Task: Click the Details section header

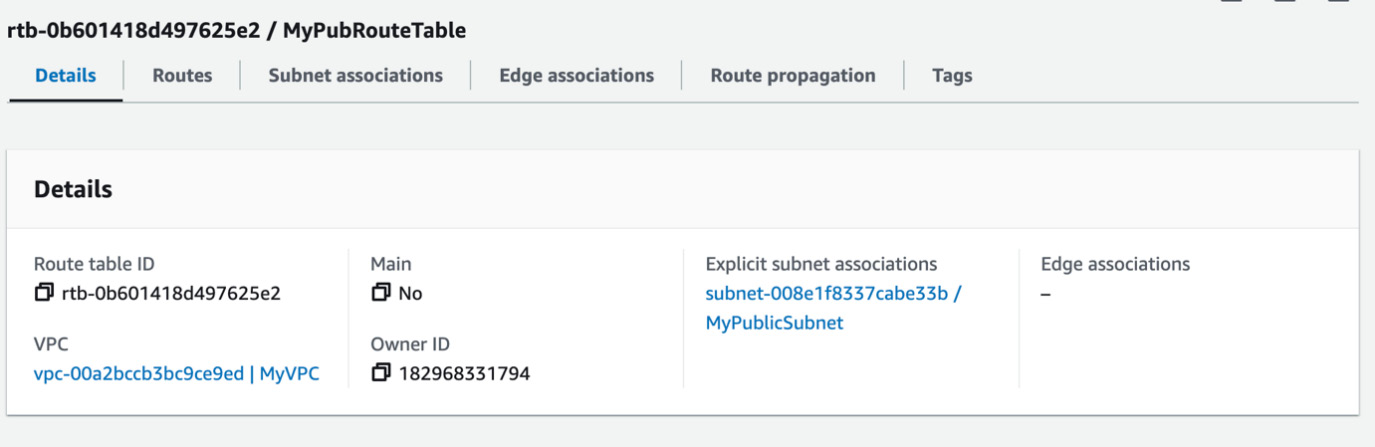Action: [x=73, y=189]
